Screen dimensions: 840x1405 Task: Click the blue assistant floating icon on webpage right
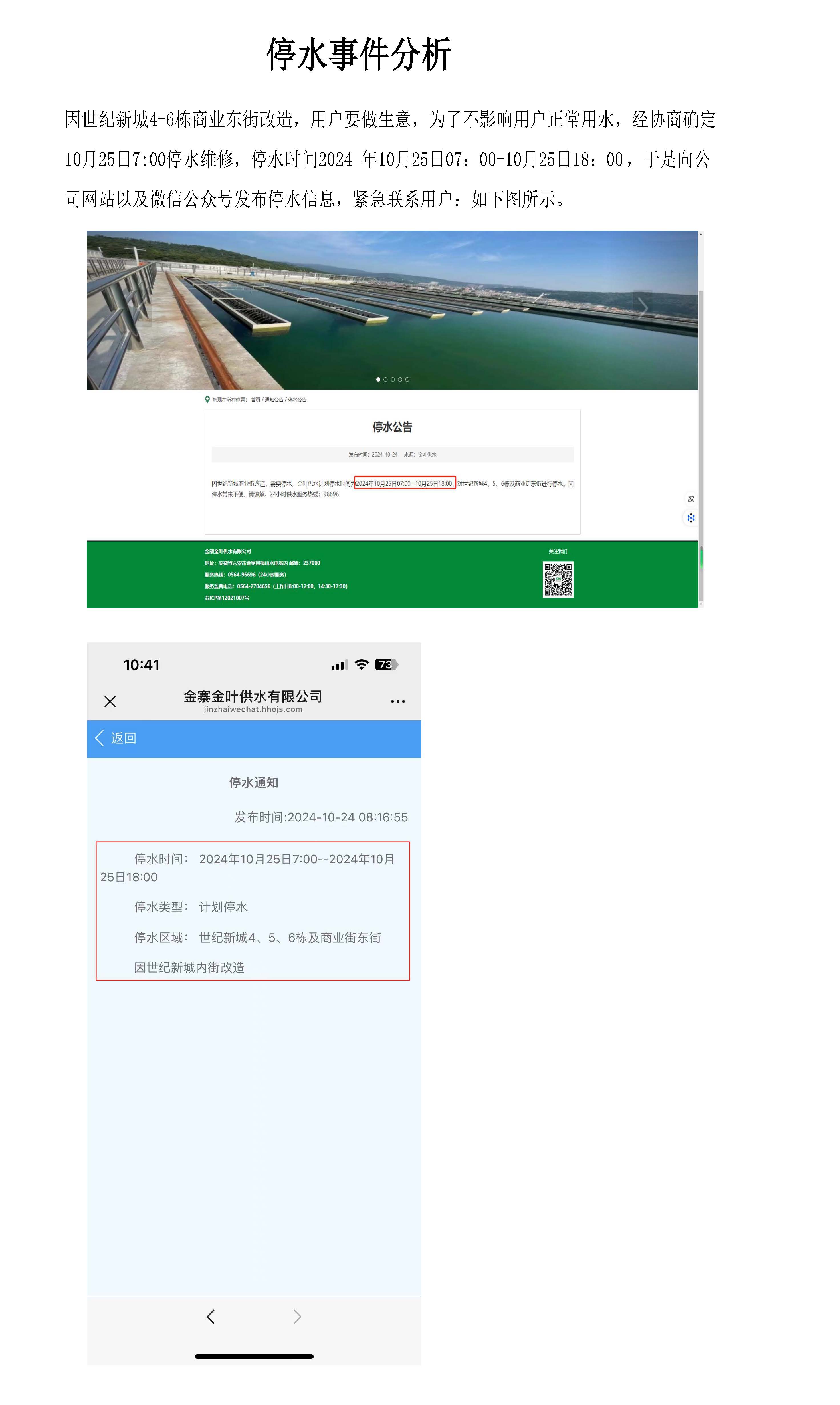(690, 517)
